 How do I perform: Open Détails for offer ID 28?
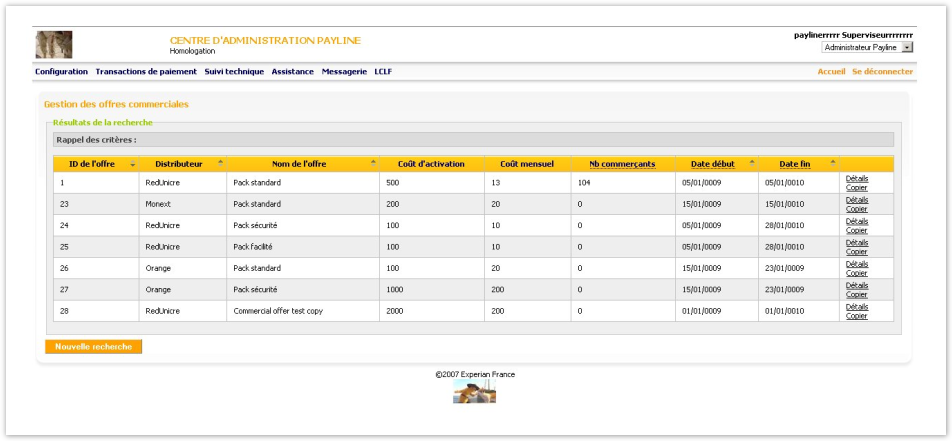pyautogui.click(x=857, y=307)
